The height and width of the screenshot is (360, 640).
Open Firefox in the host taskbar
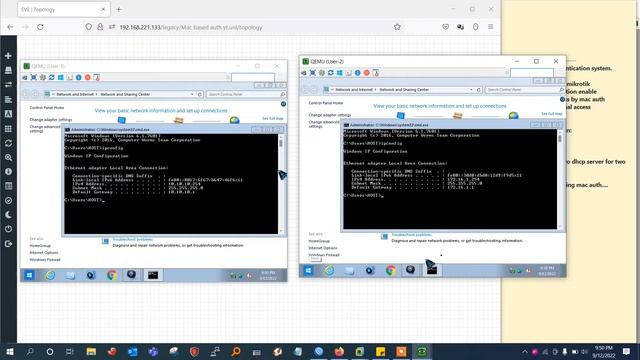[x=339, y=351]
